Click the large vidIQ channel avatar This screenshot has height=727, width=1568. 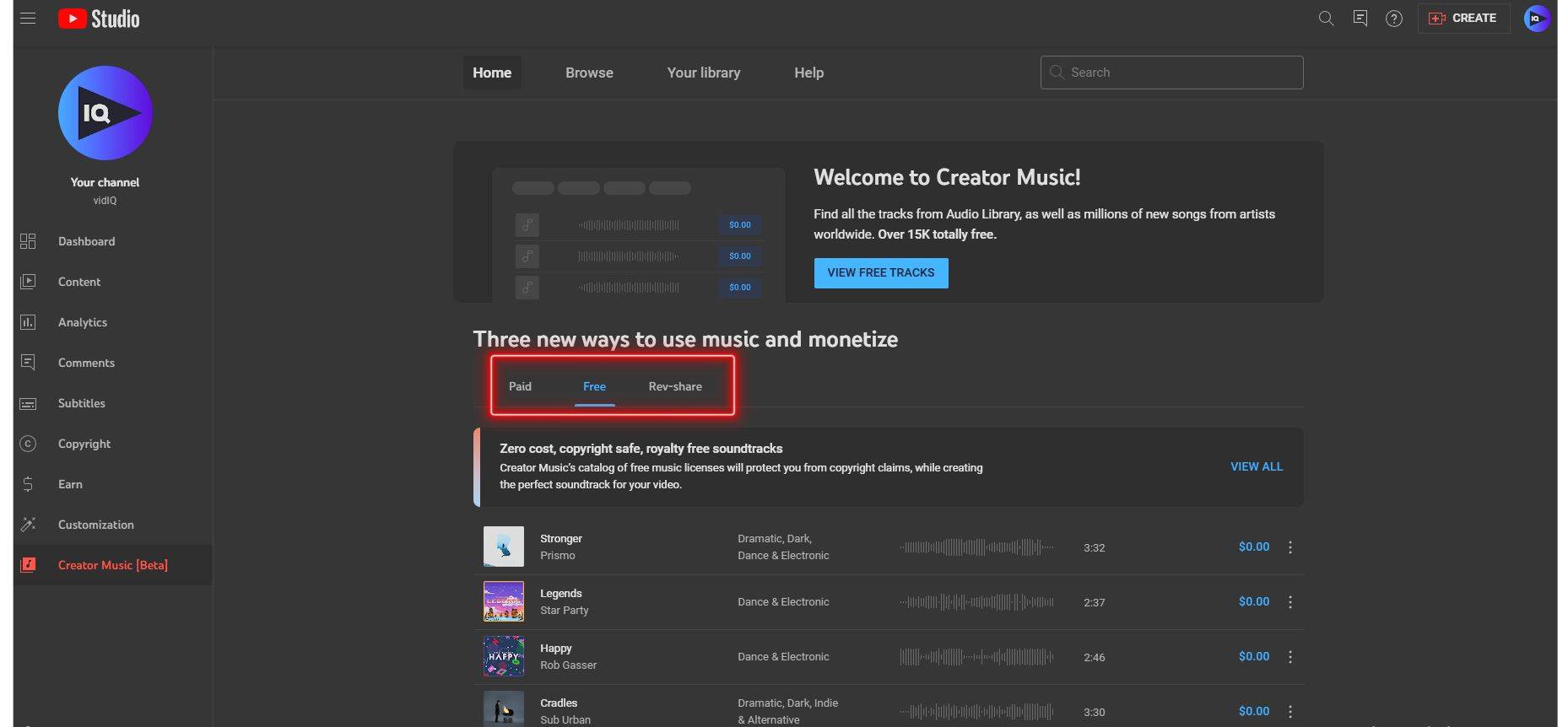tap(105, 113)
